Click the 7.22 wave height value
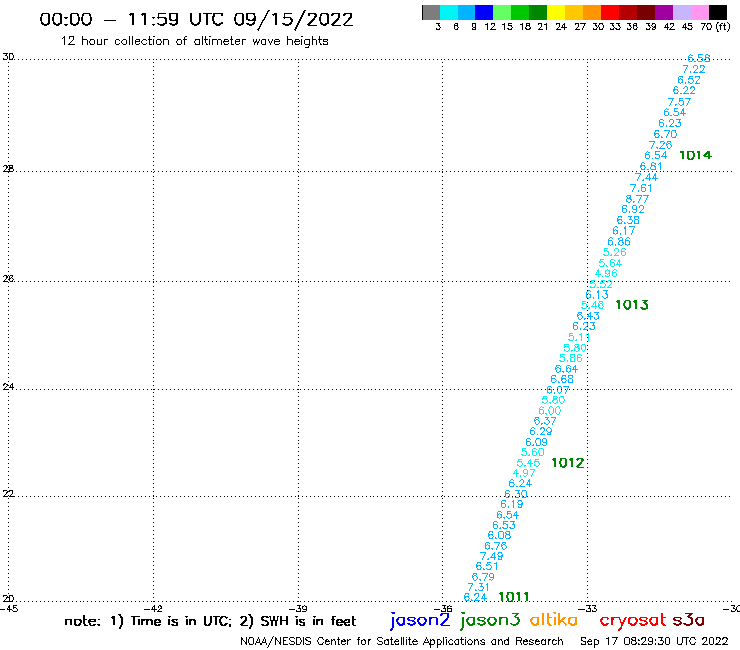740x650 pixels. coord(694,69)
